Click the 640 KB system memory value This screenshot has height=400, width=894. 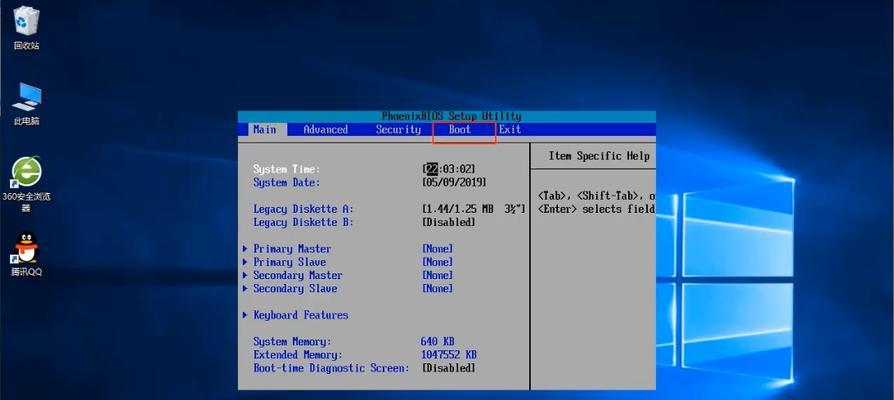[437, 342]
